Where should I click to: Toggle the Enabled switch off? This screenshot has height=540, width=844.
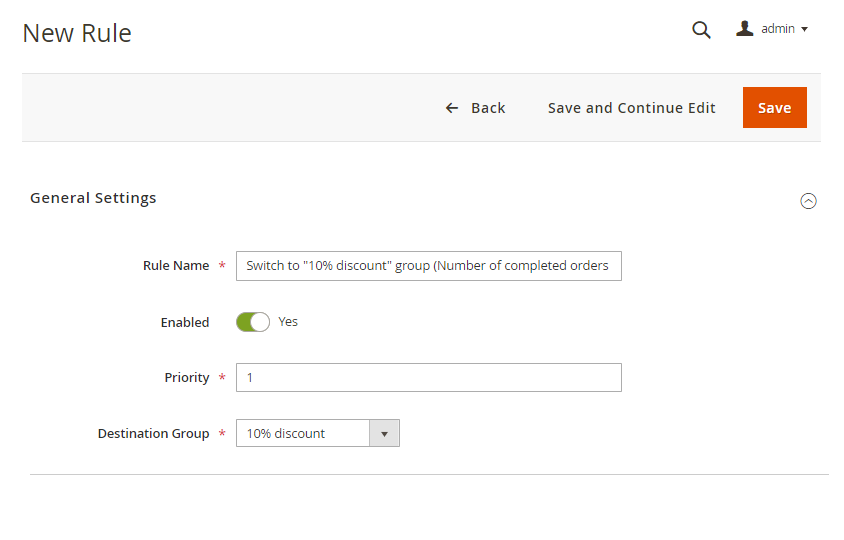coord(253,322)
